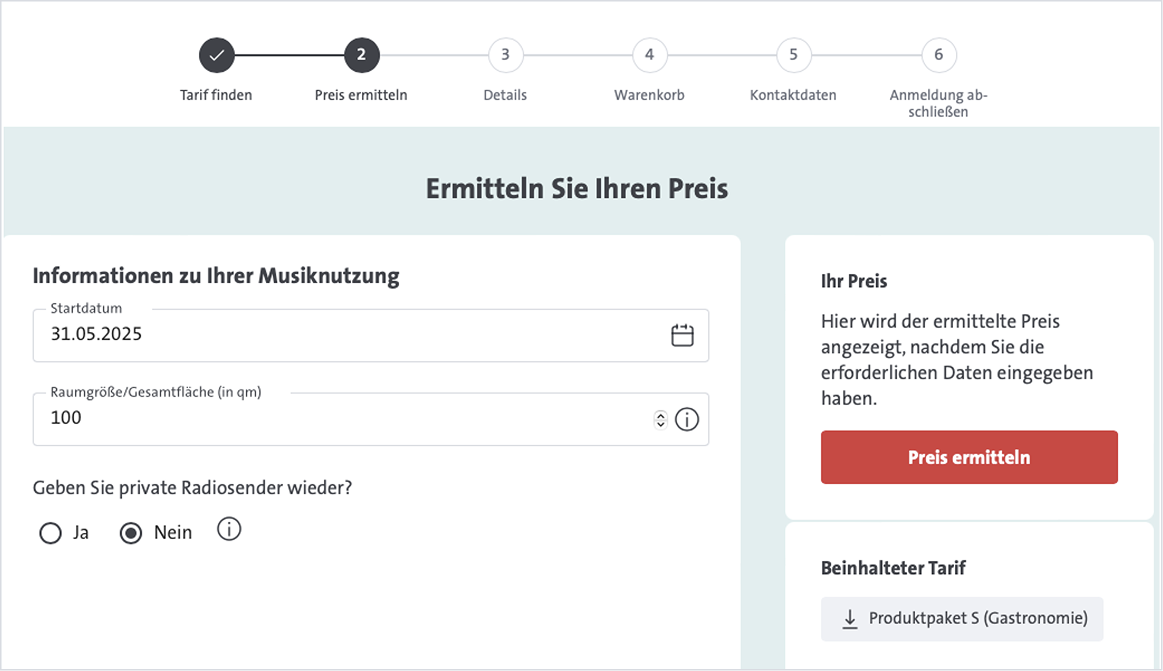The width and height of the screenshot is (1163, 671).
Task: Click the info icon next to Raumgröße field
Action: coord(686,419)
